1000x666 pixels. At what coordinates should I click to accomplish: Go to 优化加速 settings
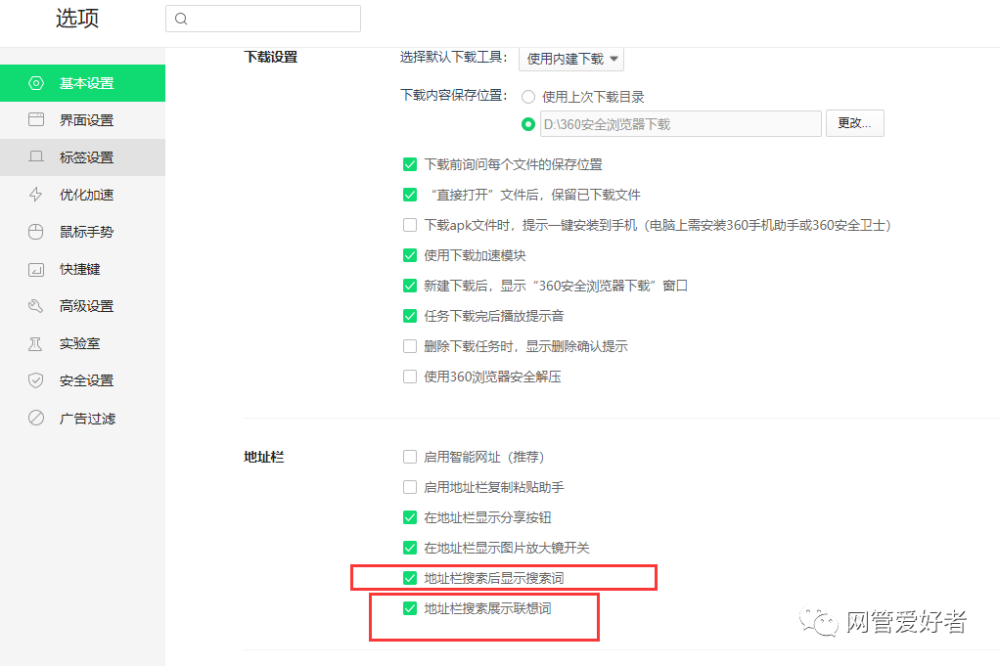[82, 195]
